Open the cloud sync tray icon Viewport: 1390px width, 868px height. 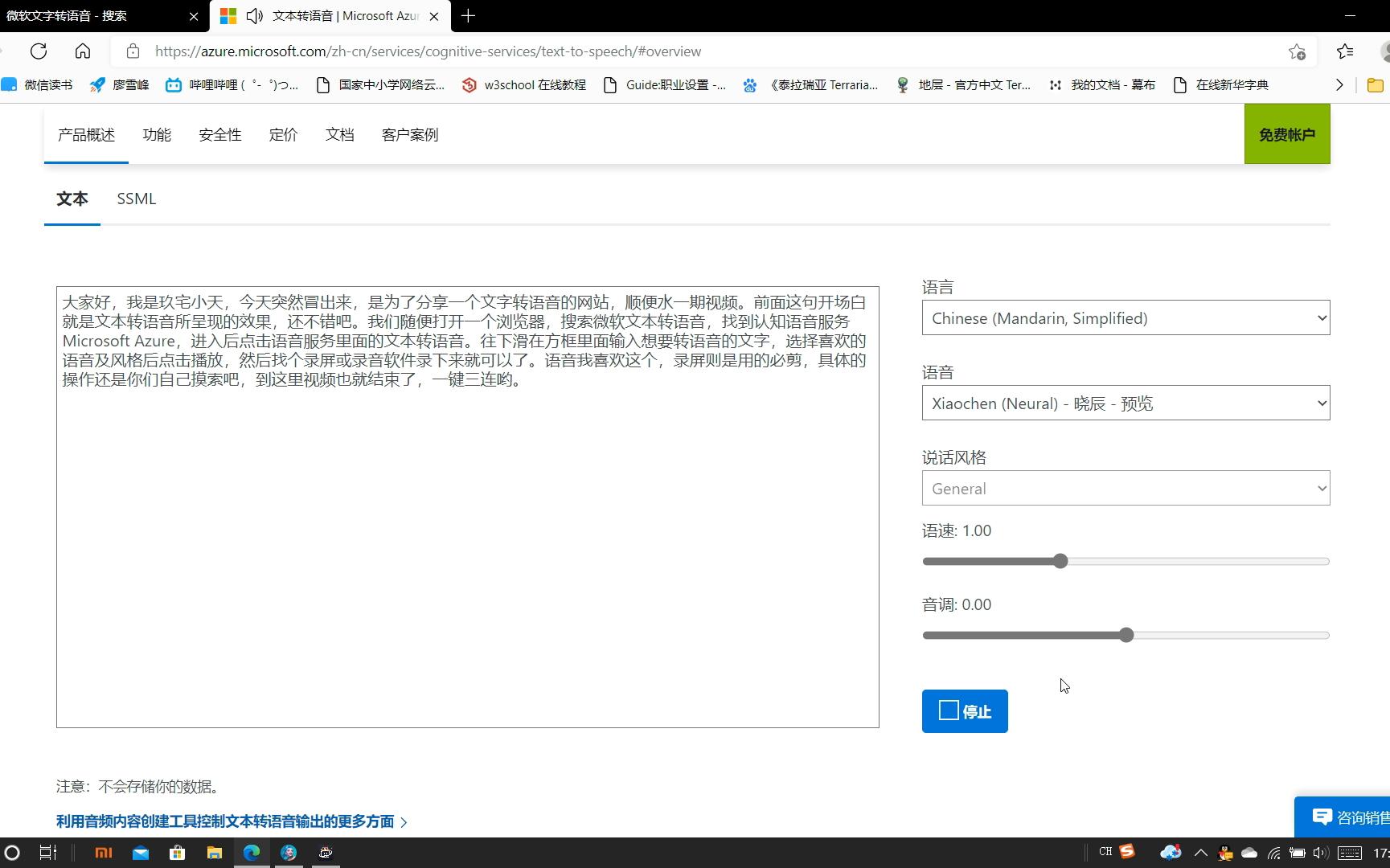[1171, 853]
